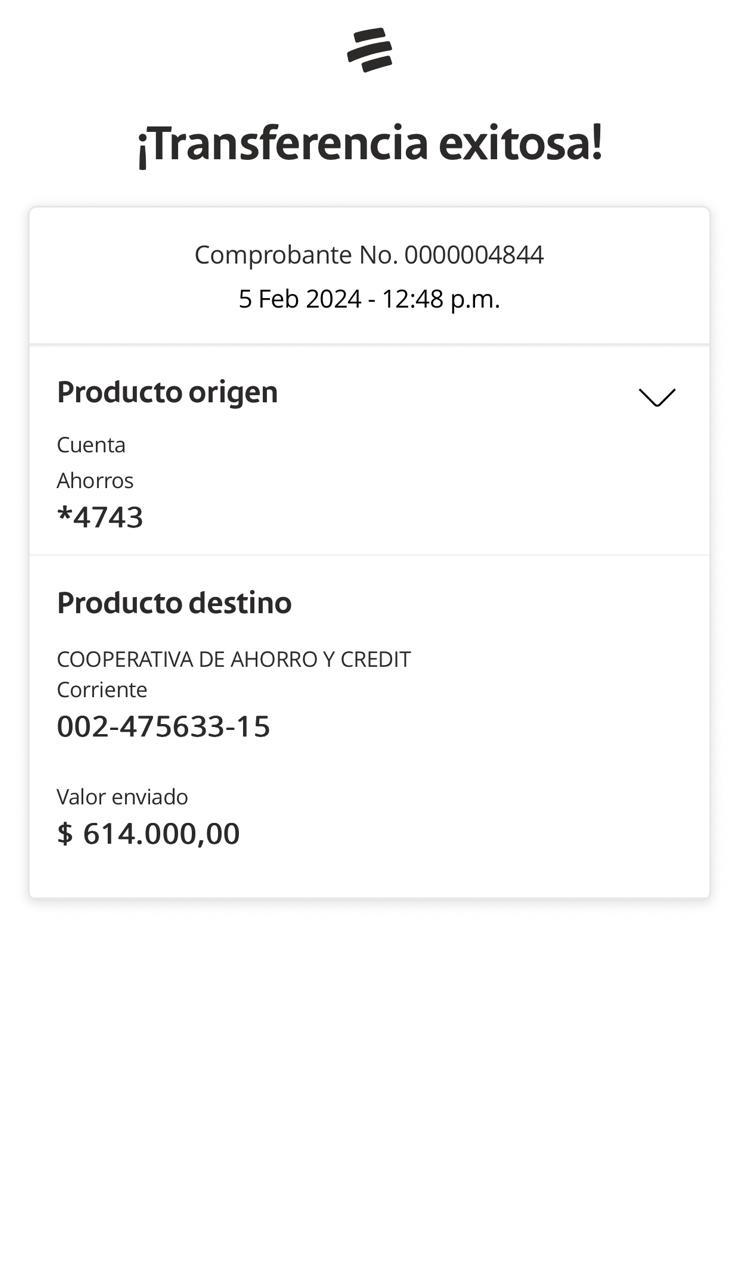This screenshot has height=1280, width=740.
Task: Select the origin account number *4743
Action: click(100, 517)
